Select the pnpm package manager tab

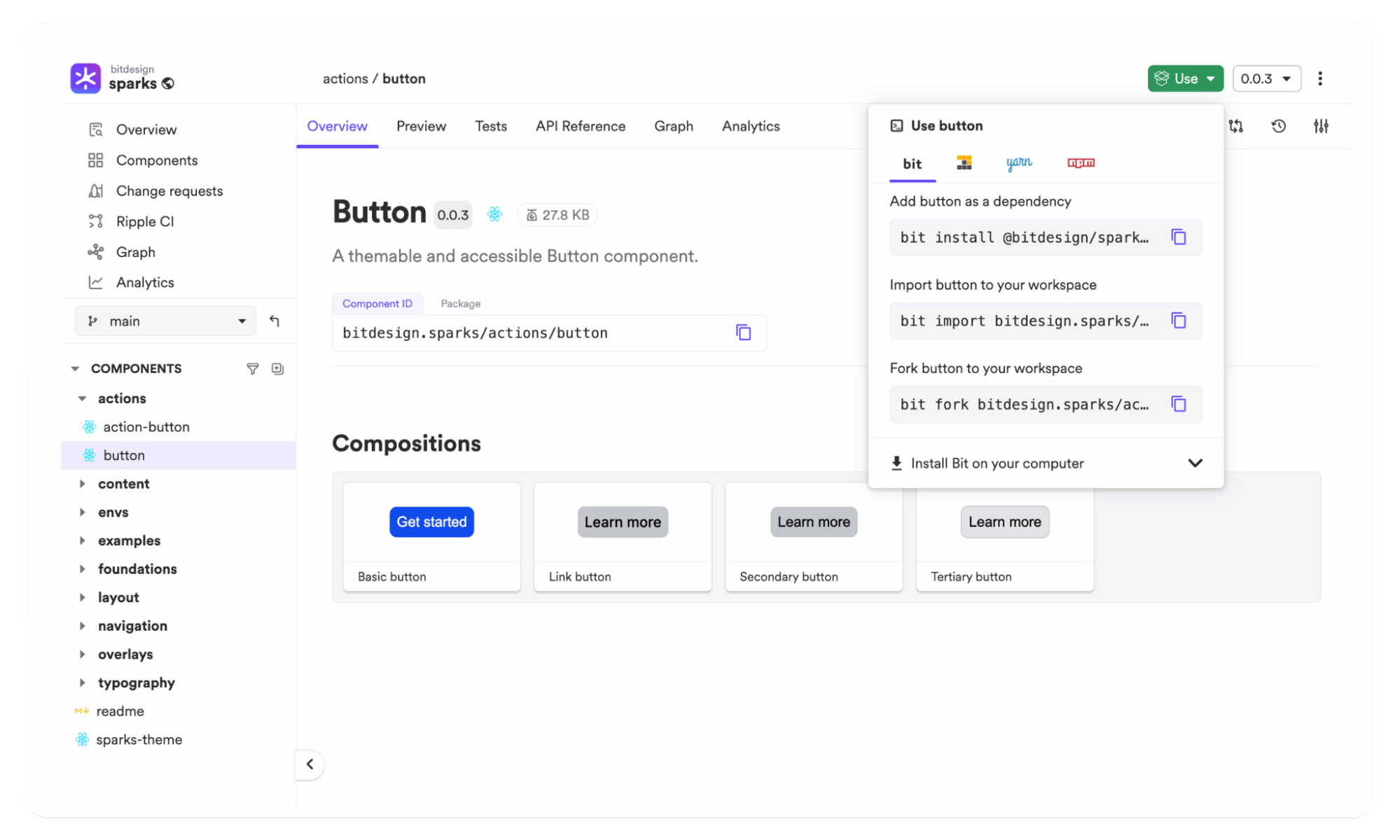[964, 163]
